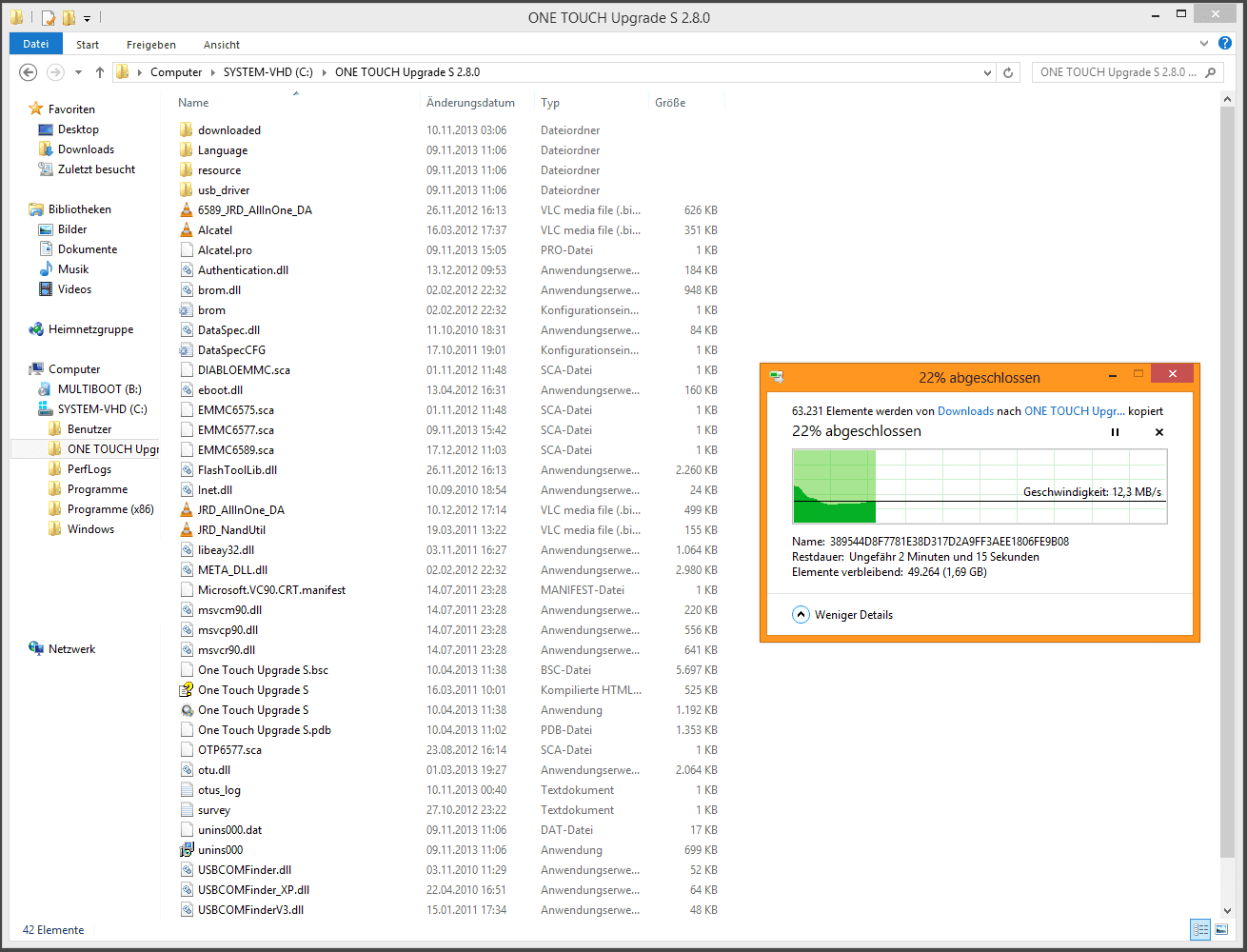The height and width of the screenshot is (952, 1247).
Task: Click the copy speed progress graph
Action: [980, 486]
